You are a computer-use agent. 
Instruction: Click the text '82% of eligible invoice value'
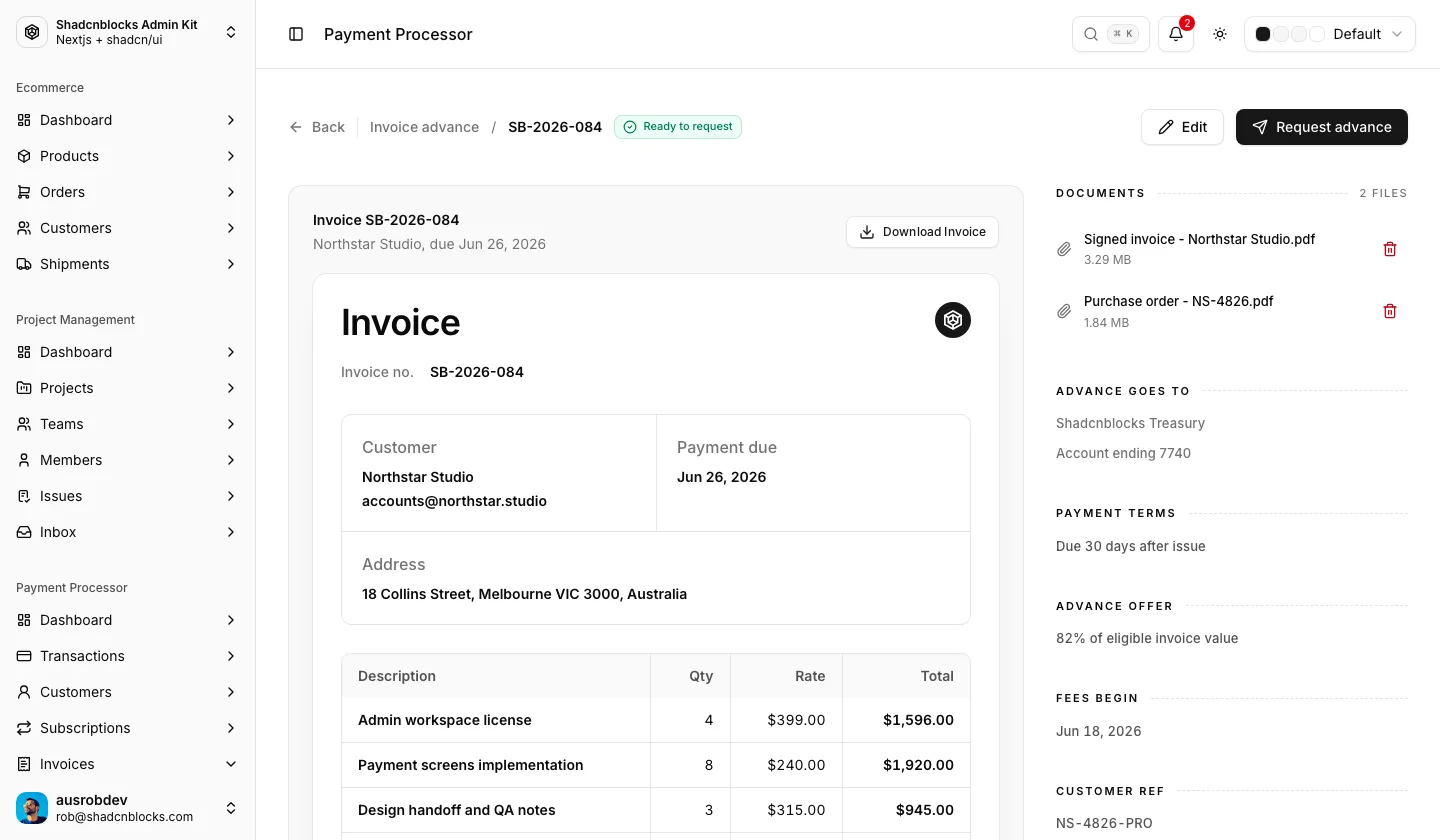1147,638
